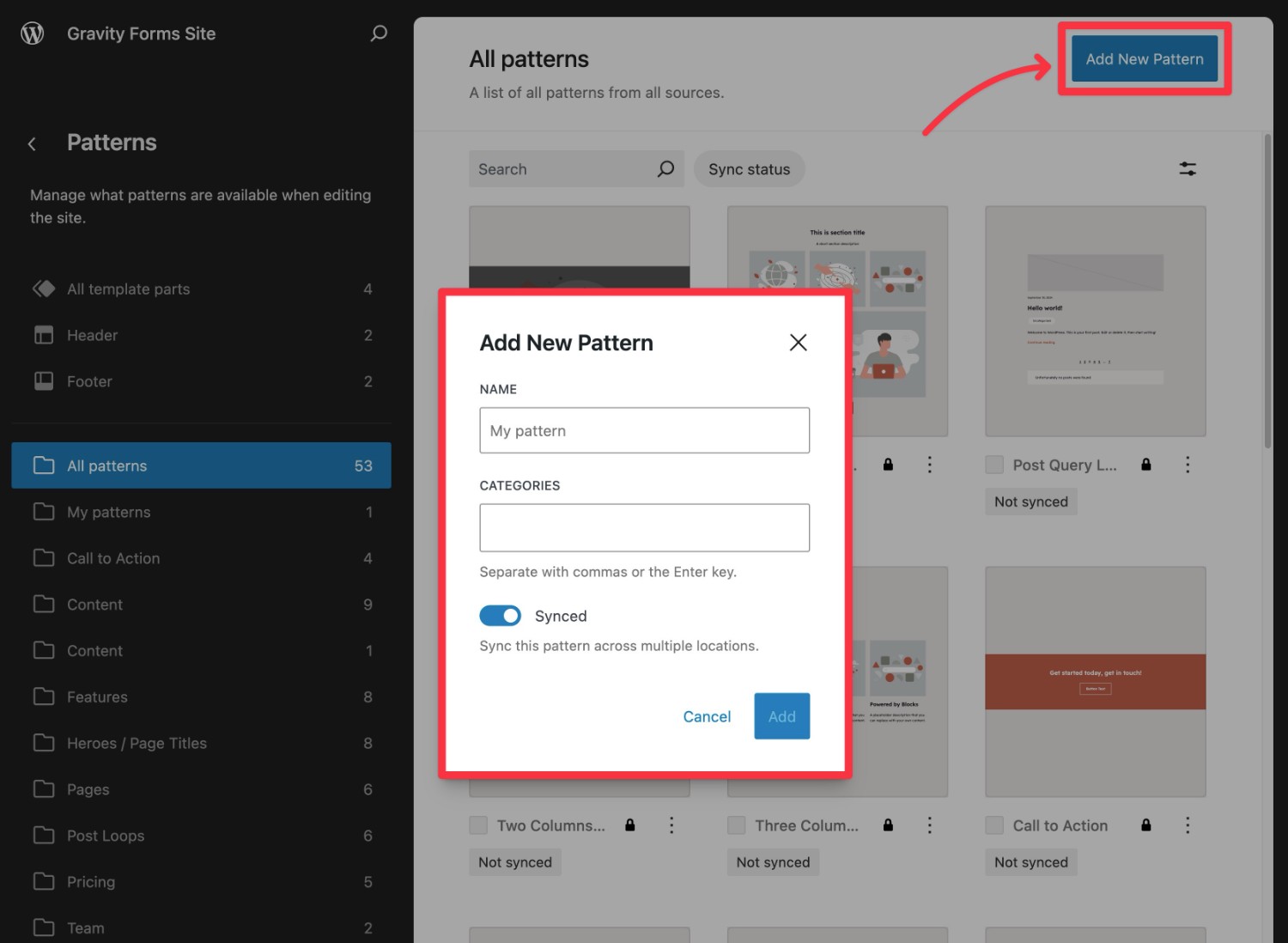Click the lock icon on Three Columns pattern
The image size is (1288, 943).
point(888,825)
